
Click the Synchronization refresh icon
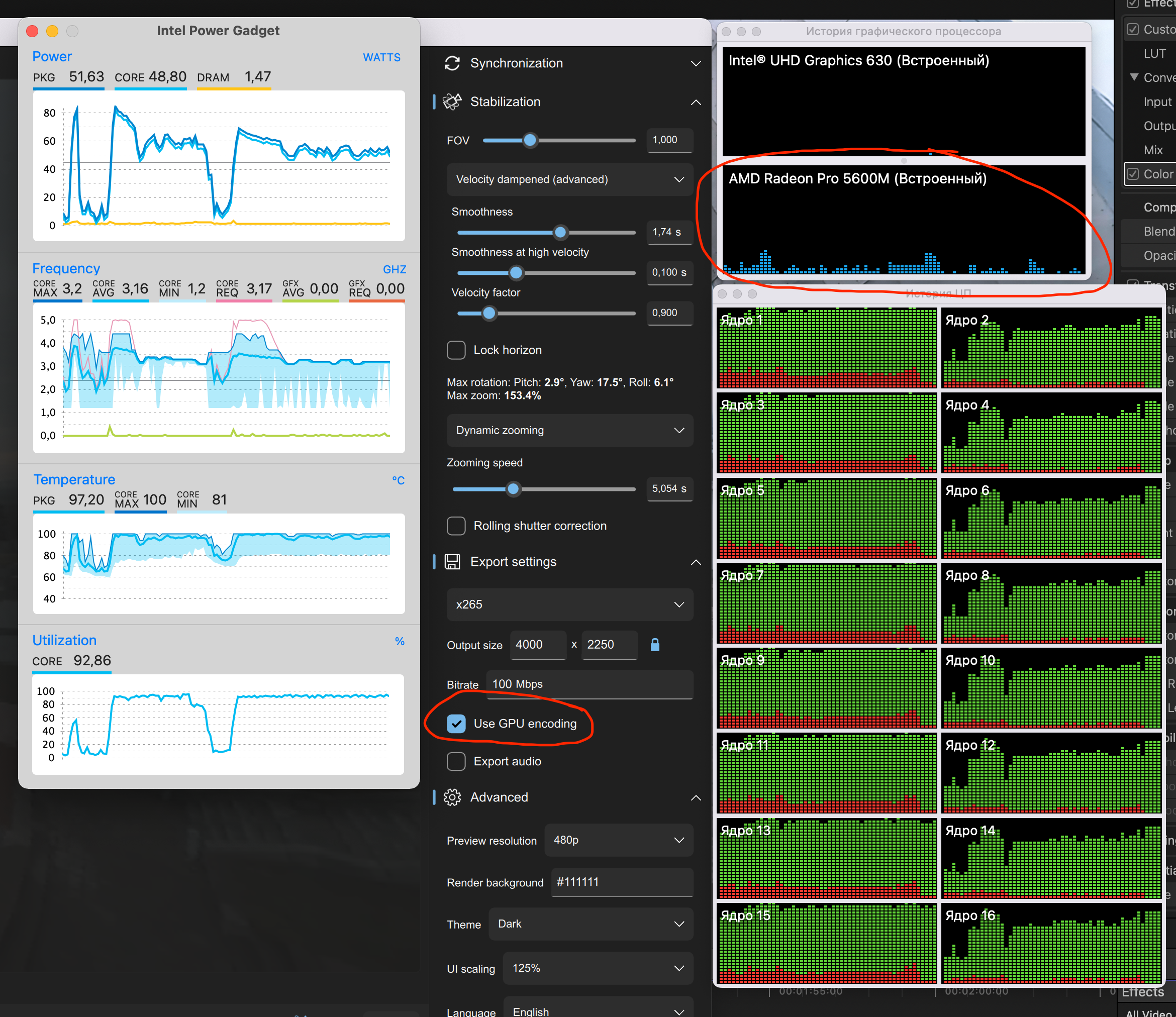pos(452,63)
